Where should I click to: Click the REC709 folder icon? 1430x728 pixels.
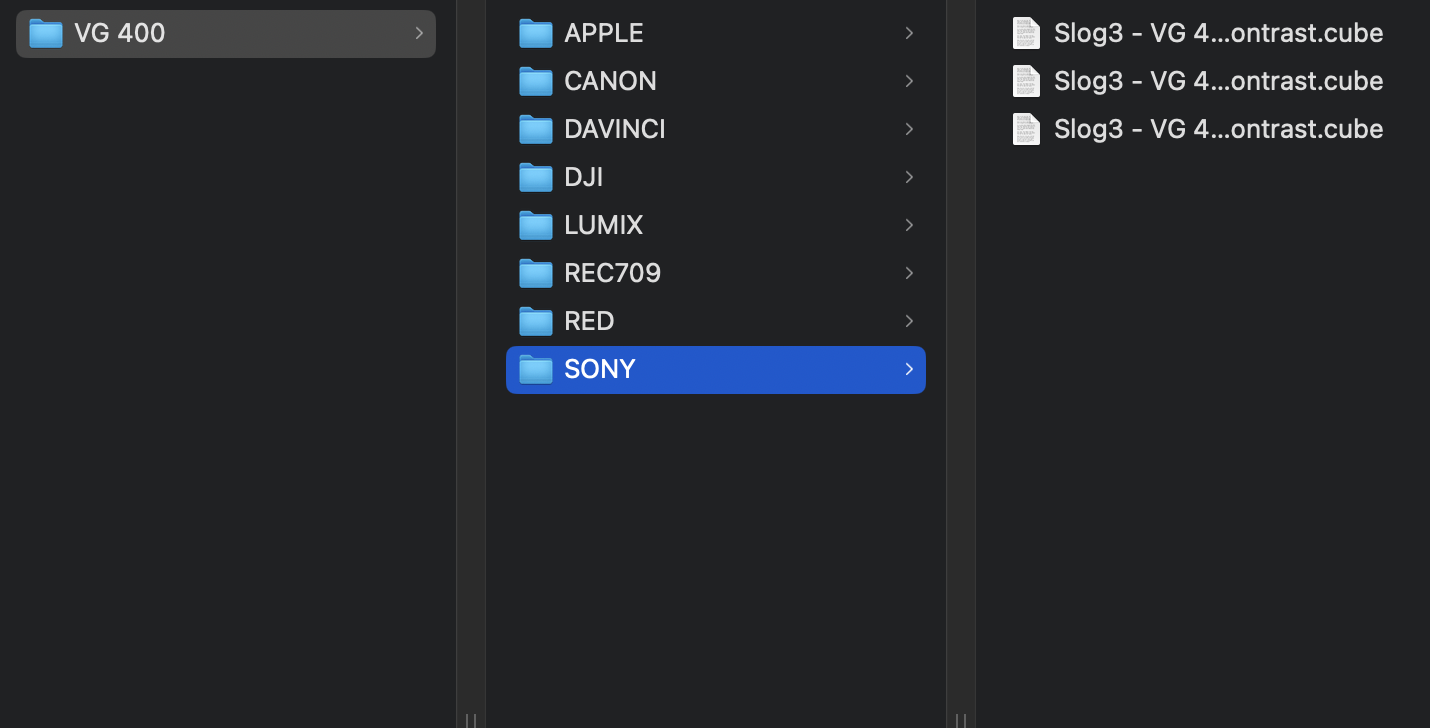pos(536,274)
